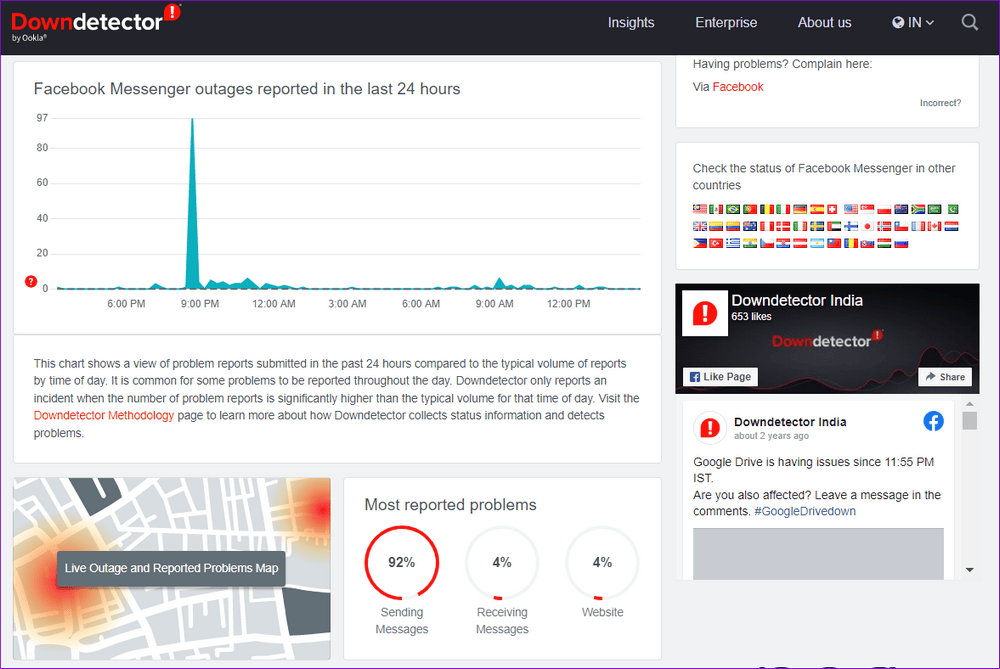1000x669 pixels.
Task: Expand the Facebook widget scrollbar down arrow
Action: click(970, 572)
